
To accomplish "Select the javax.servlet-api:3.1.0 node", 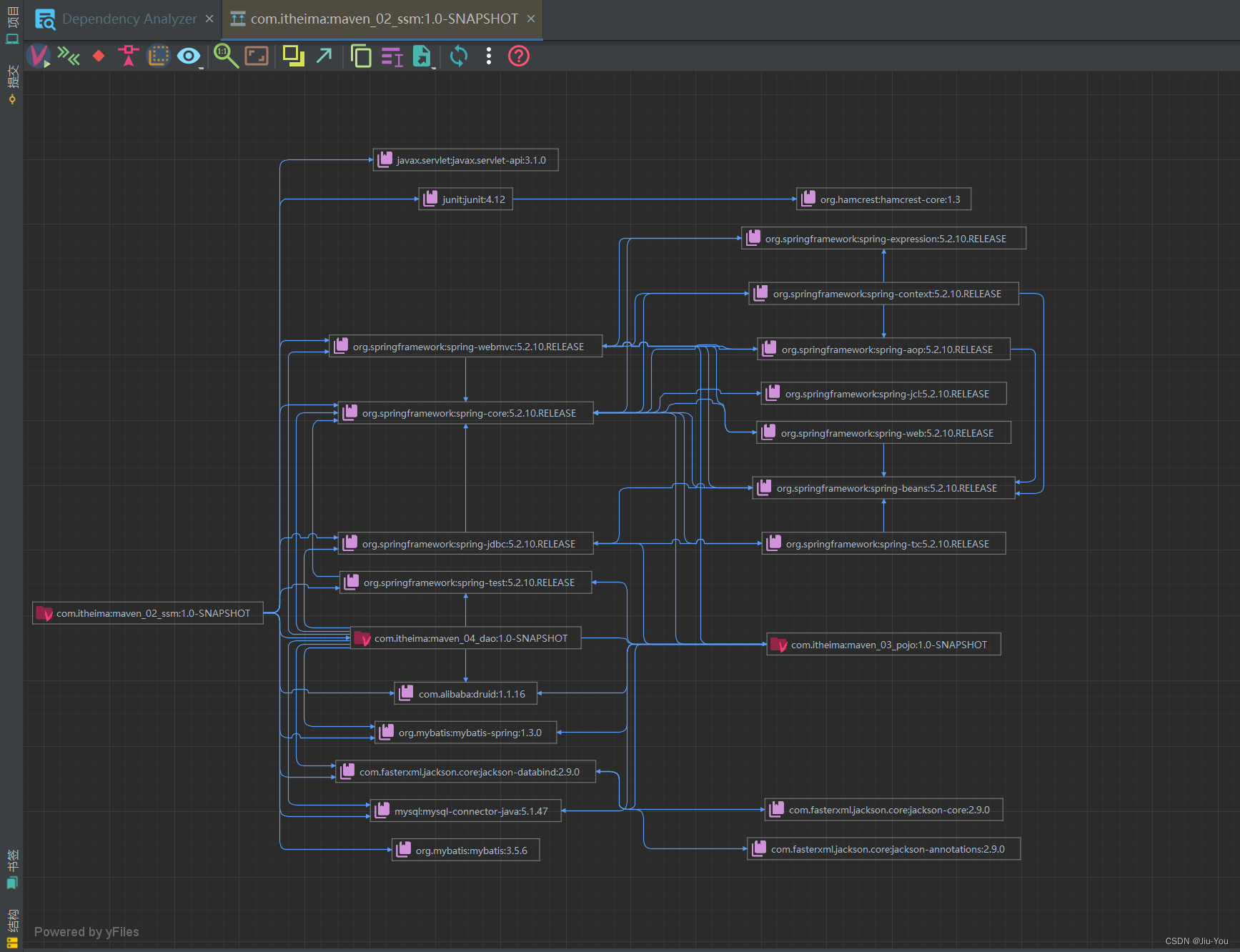I will coord(465,160).
